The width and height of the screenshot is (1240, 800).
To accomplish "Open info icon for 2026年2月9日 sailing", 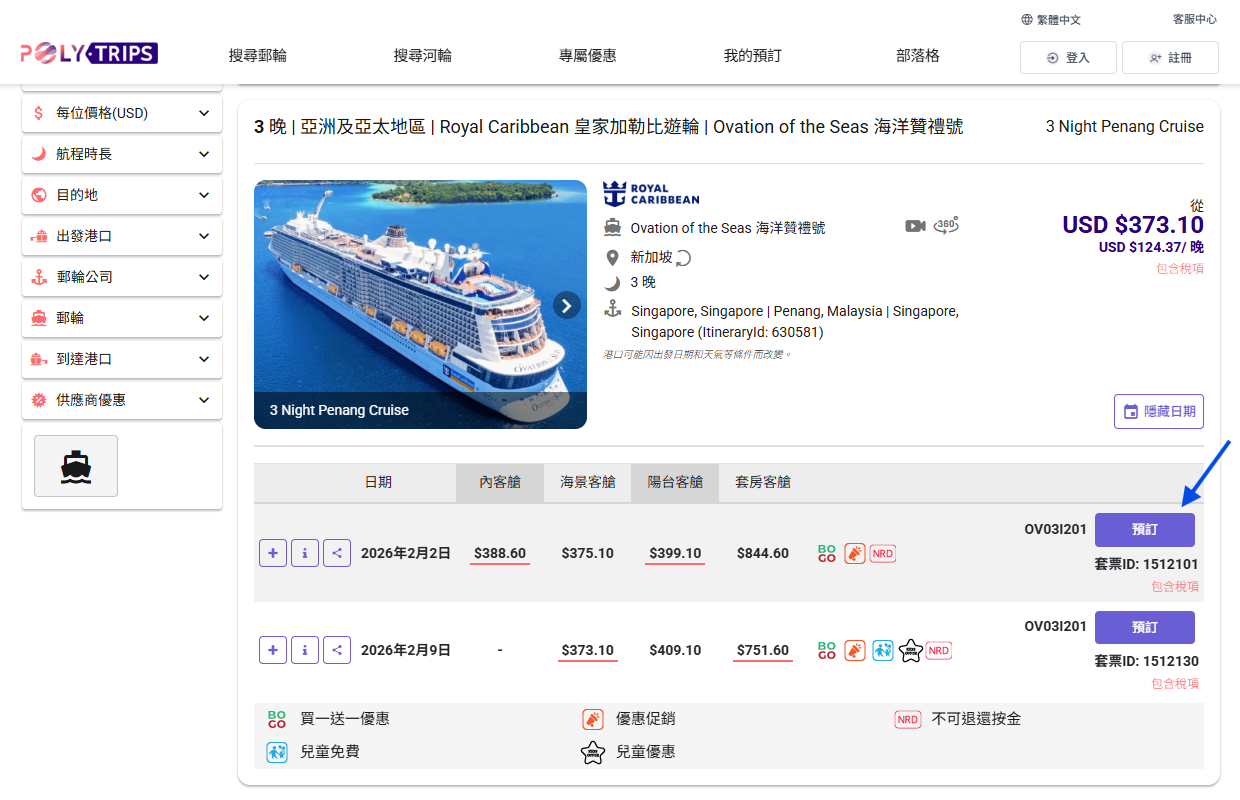I will [305, 650].
